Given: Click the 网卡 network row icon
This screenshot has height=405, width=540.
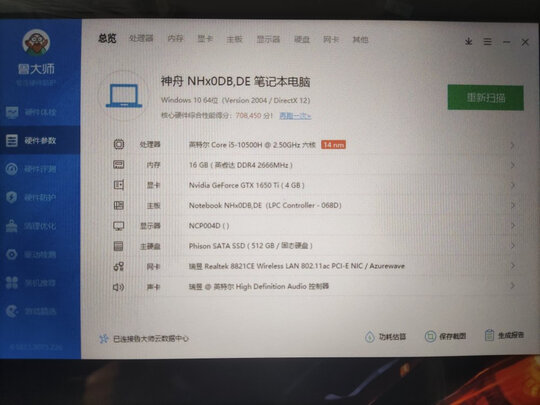Looking at the screenshot, I should click(x=119, y=266).
